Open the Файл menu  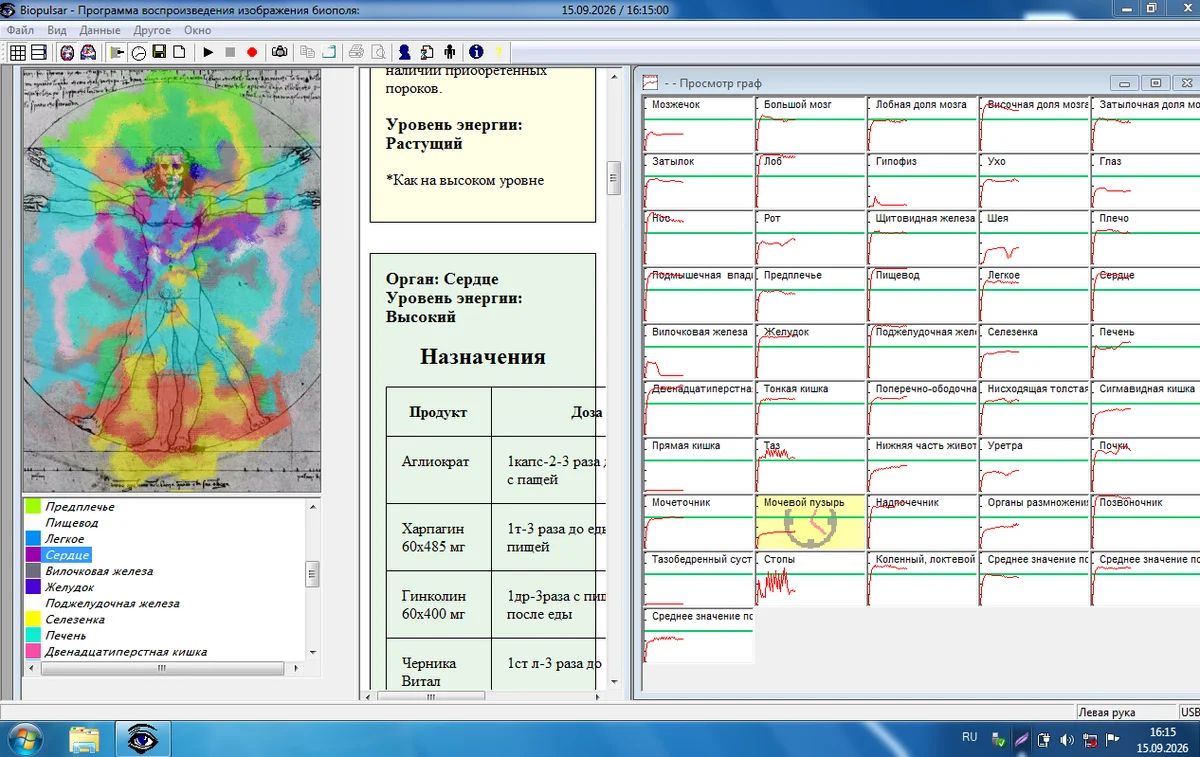(20, 30)
